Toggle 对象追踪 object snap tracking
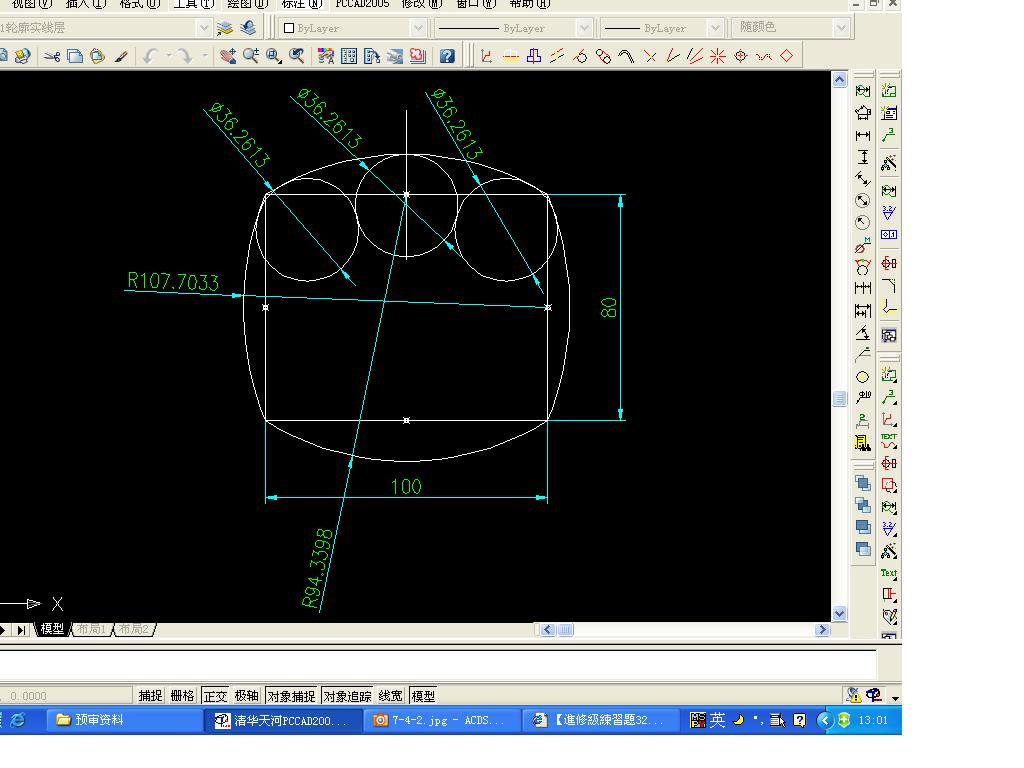 (347, 696)
